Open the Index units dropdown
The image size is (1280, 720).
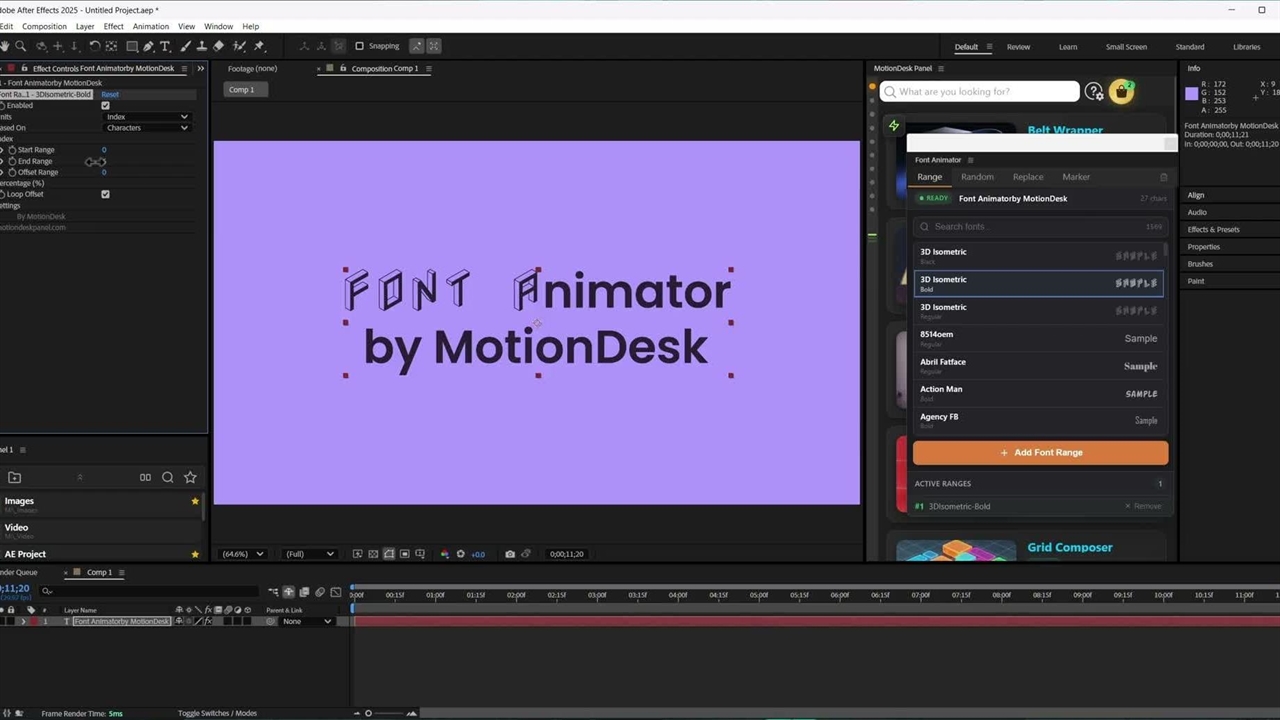(x=147, y=117)
